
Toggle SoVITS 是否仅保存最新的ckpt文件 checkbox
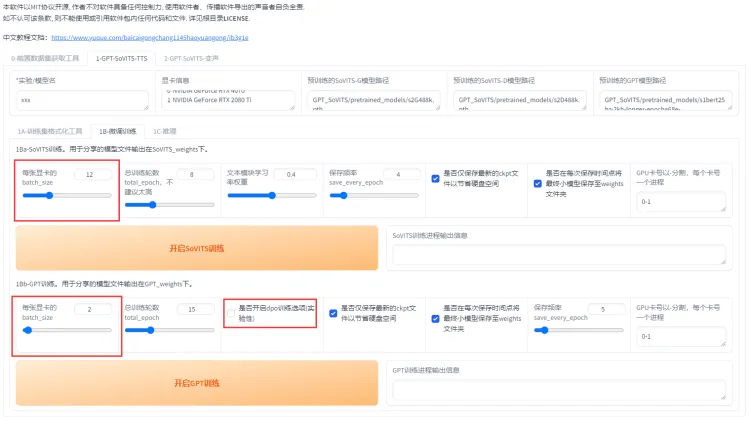[x=435, y=178]
